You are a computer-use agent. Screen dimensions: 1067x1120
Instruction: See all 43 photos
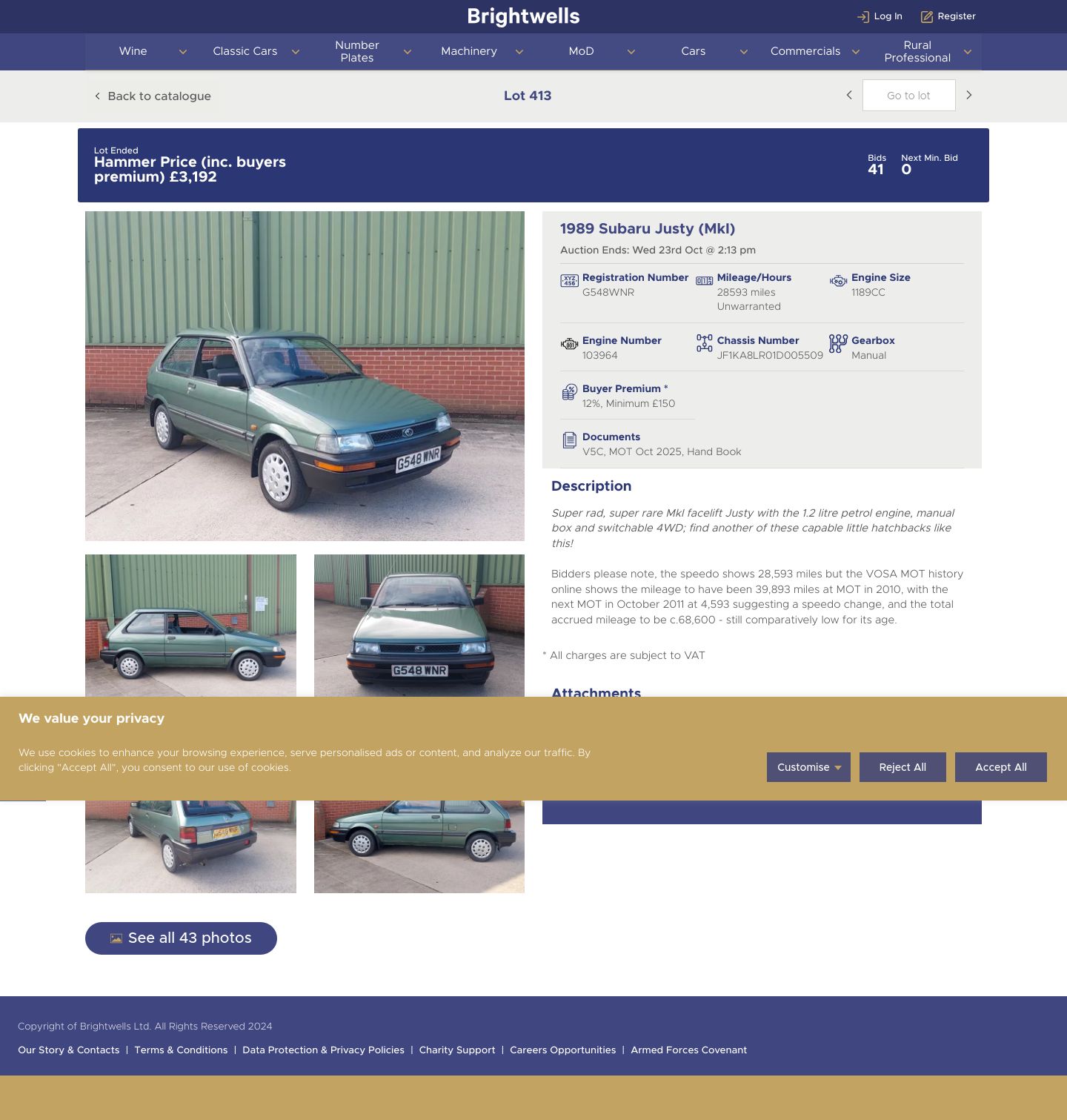181,938
